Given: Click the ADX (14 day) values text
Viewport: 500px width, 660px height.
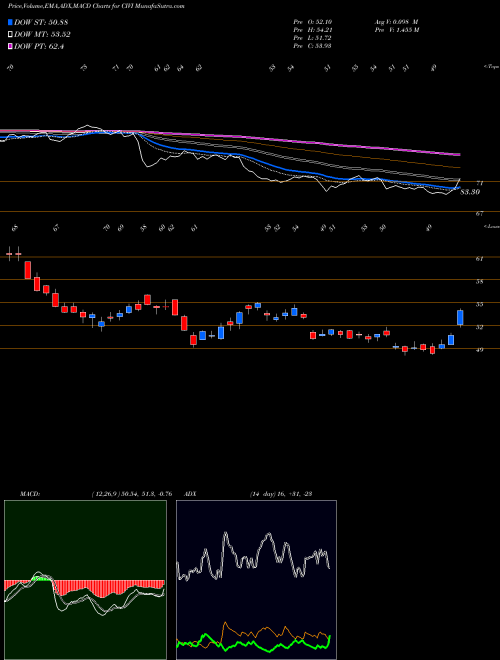Looking at the screenshot, I should tap(280, 494).
